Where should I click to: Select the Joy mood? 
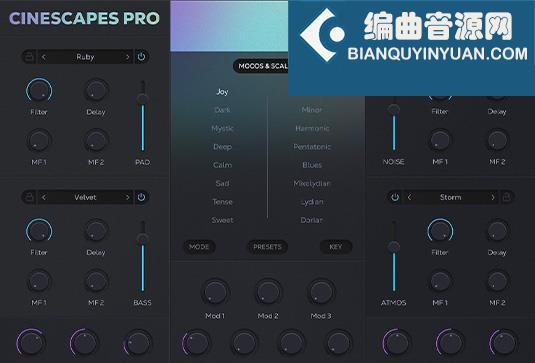coord(222,92)
